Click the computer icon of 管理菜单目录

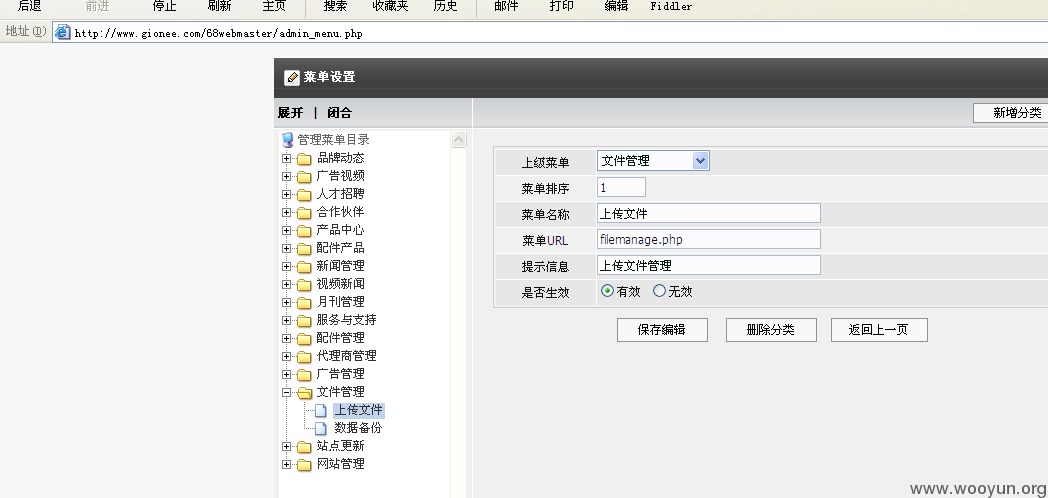coord(287,140)
